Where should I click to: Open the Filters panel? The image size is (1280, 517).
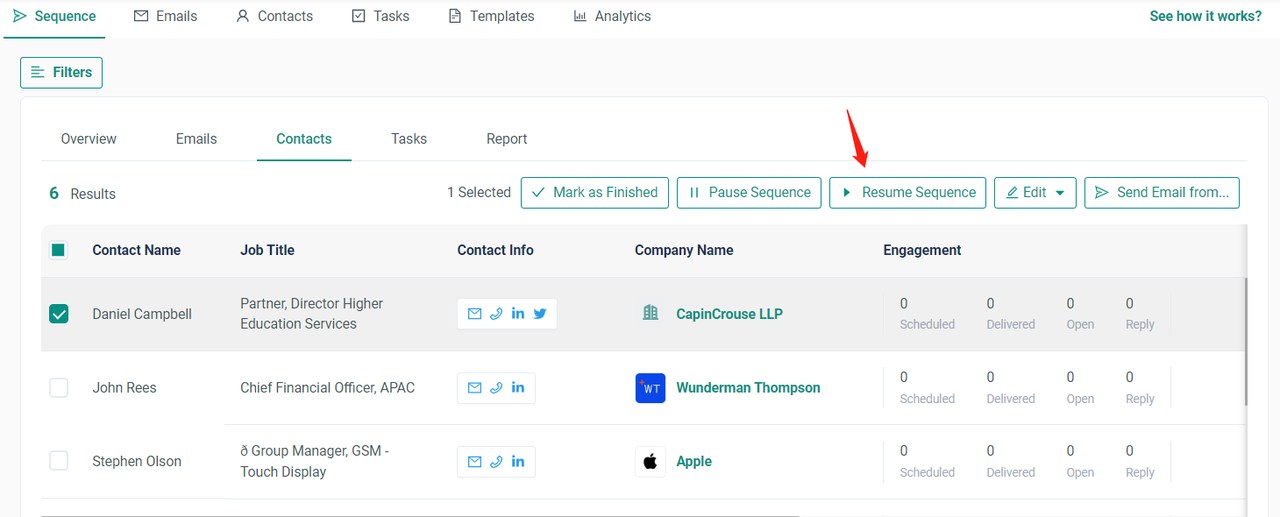click(x=61, y=72)
